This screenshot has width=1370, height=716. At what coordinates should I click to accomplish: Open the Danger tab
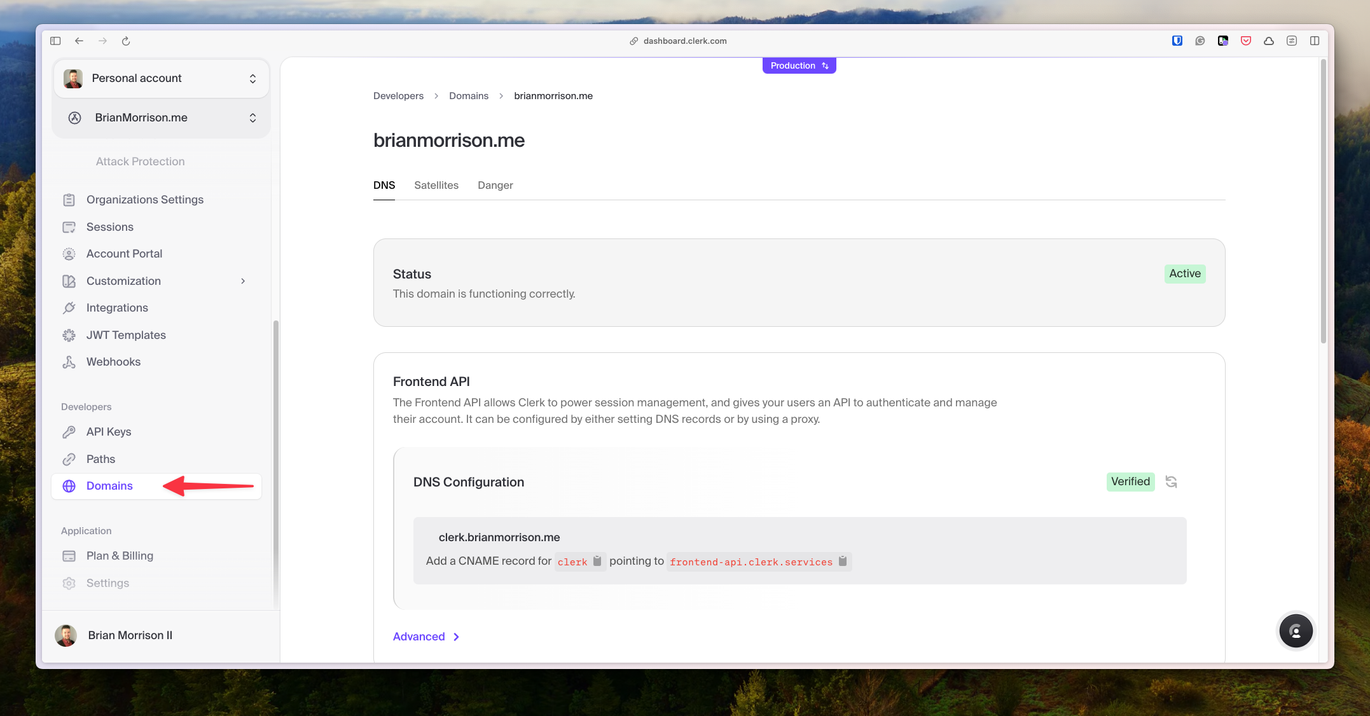tap(495, 185)
